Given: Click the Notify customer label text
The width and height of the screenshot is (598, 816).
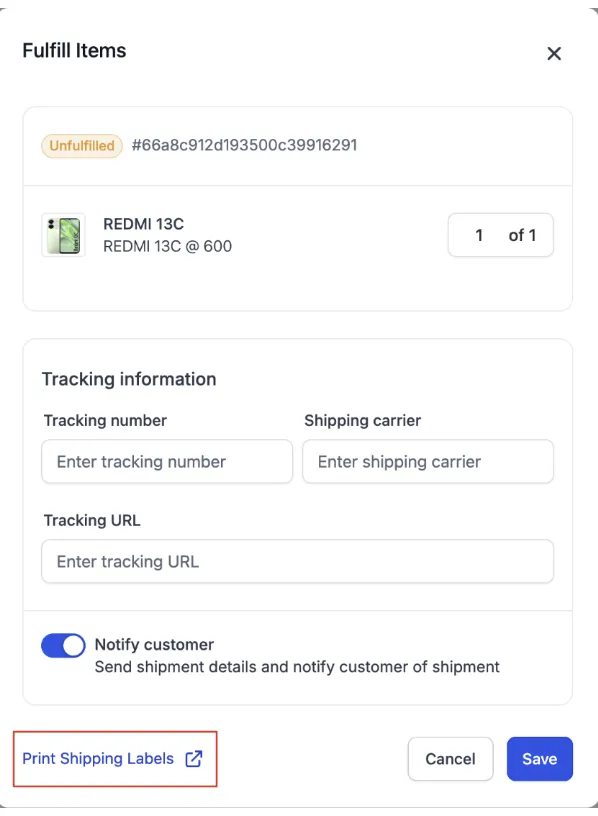Looking at the screenshot, I should coord(154,645).
